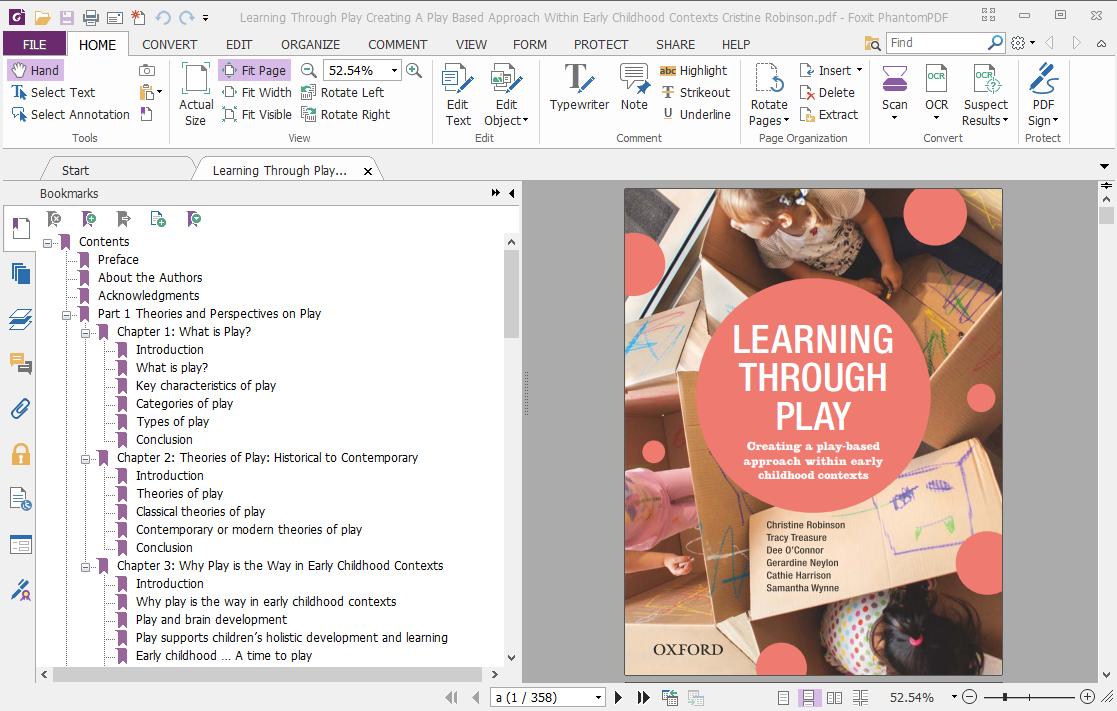Click the Find search field
This screenshot has height=711, width=1117.
[937, 43]
